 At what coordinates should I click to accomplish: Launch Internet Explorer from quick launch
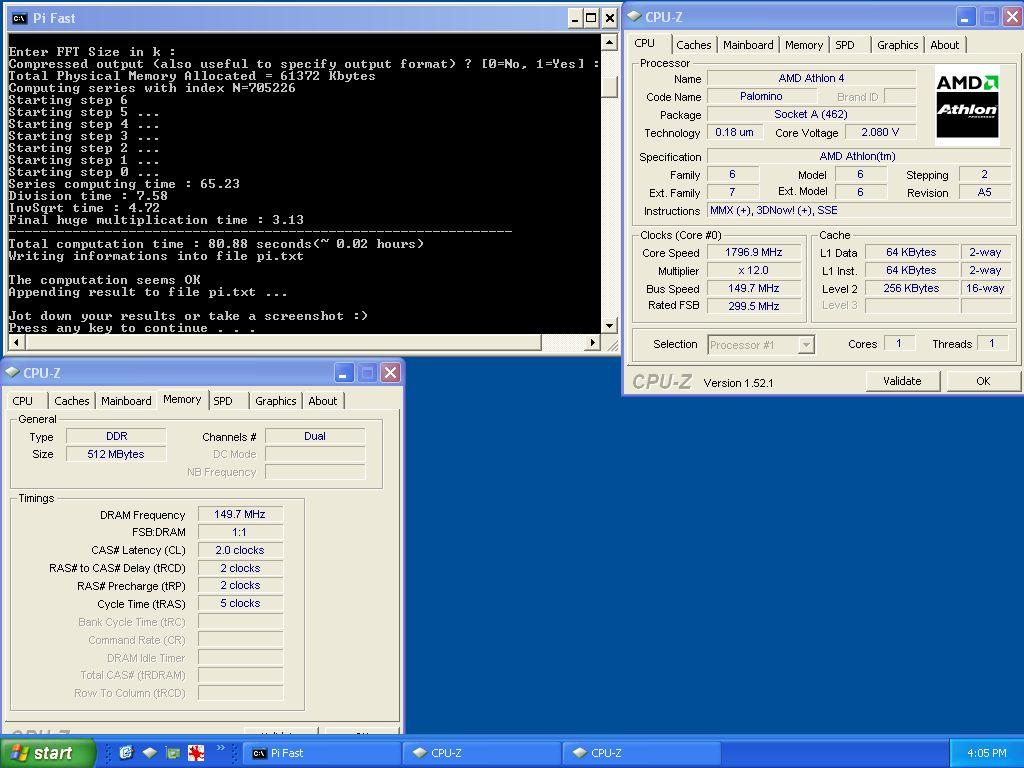pos(126,753)
